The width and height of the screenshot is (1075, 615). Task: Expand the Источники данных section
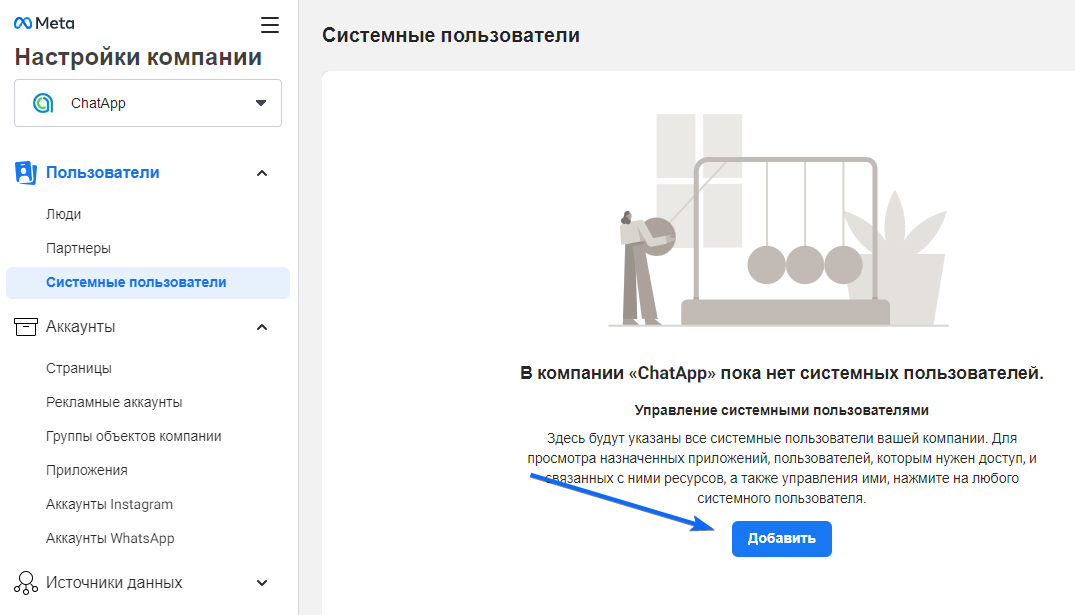(x=261, y=582)
